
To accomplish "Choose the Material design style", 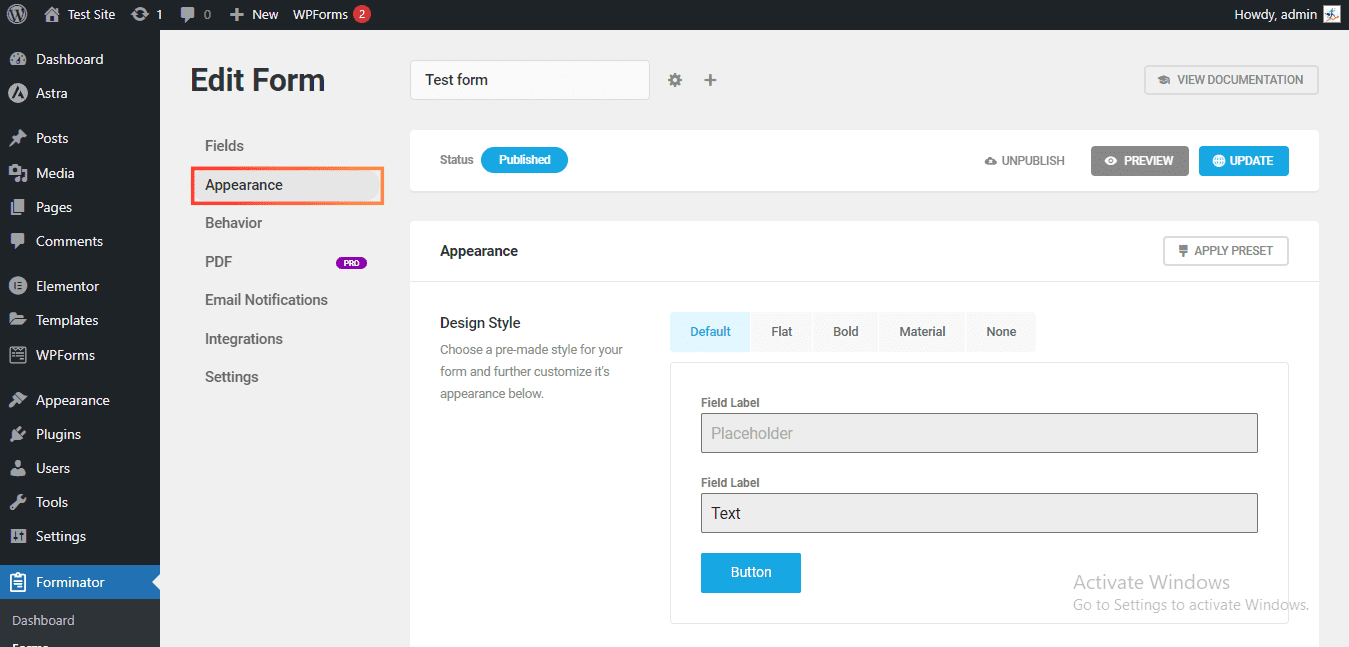I will pos(921,331).
